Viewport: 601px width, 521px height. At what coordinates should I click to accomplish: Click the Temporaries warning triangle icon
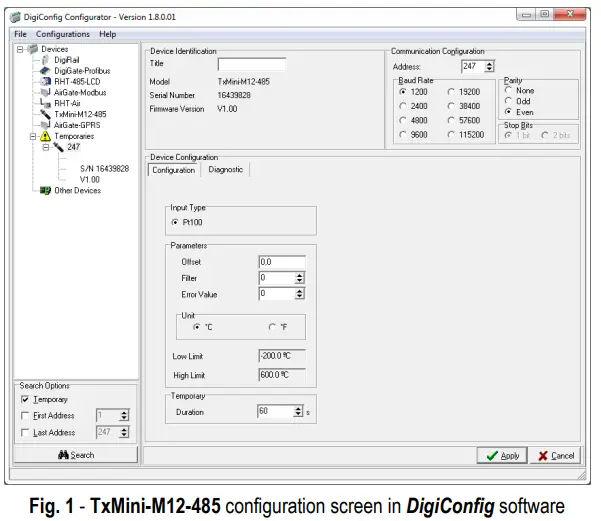[45, 136]
